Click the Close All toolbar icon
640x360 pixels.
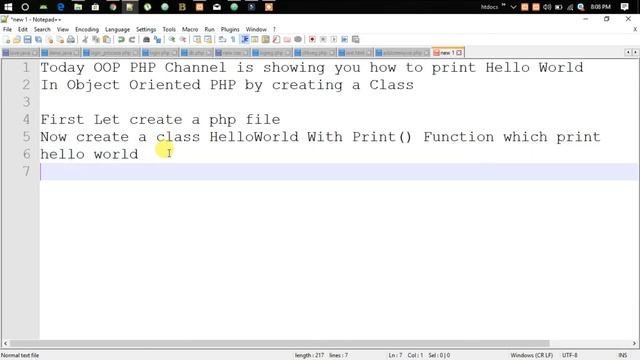pyautogui.click(x=60, y=40)
